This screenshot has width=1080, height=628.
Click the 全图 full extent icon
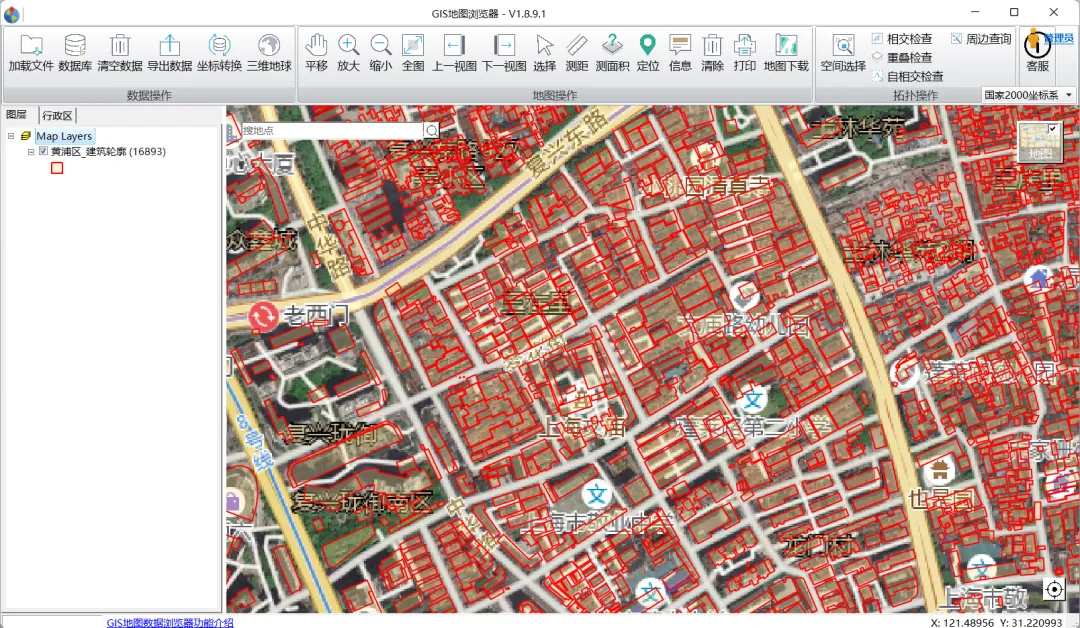tap(413, 45)
